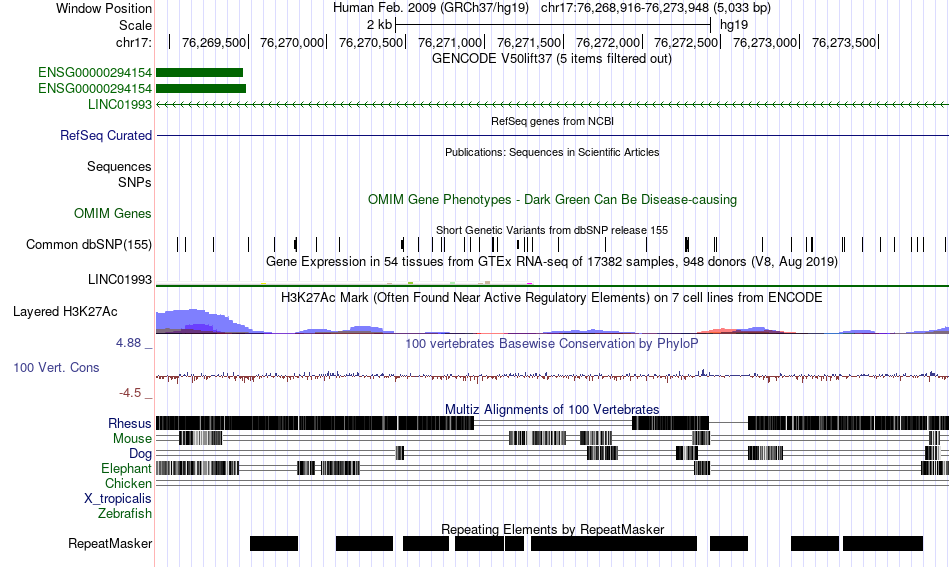Click the Sequences track label
Image resolution: width=950 pixels, height=567 pixels.
click(119, 167)
